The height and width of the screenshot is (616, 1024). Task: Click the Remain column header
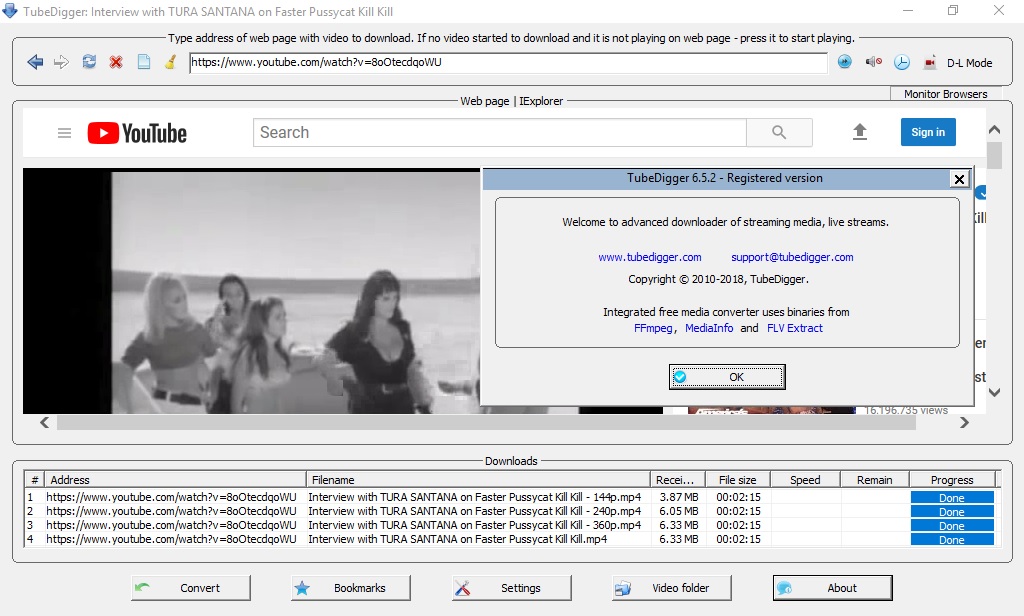click(x=874, y=479)
